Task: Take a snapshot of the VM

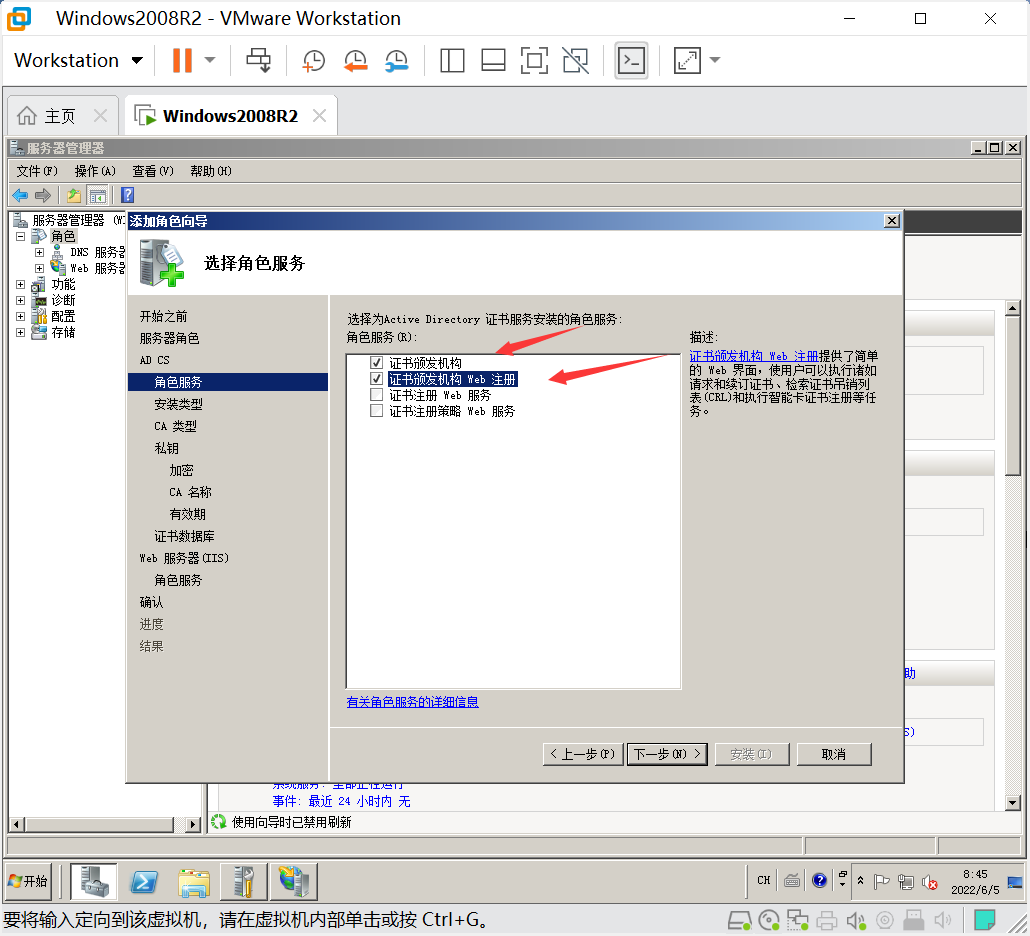Action: pyautogui.click(x=313, y=60)
